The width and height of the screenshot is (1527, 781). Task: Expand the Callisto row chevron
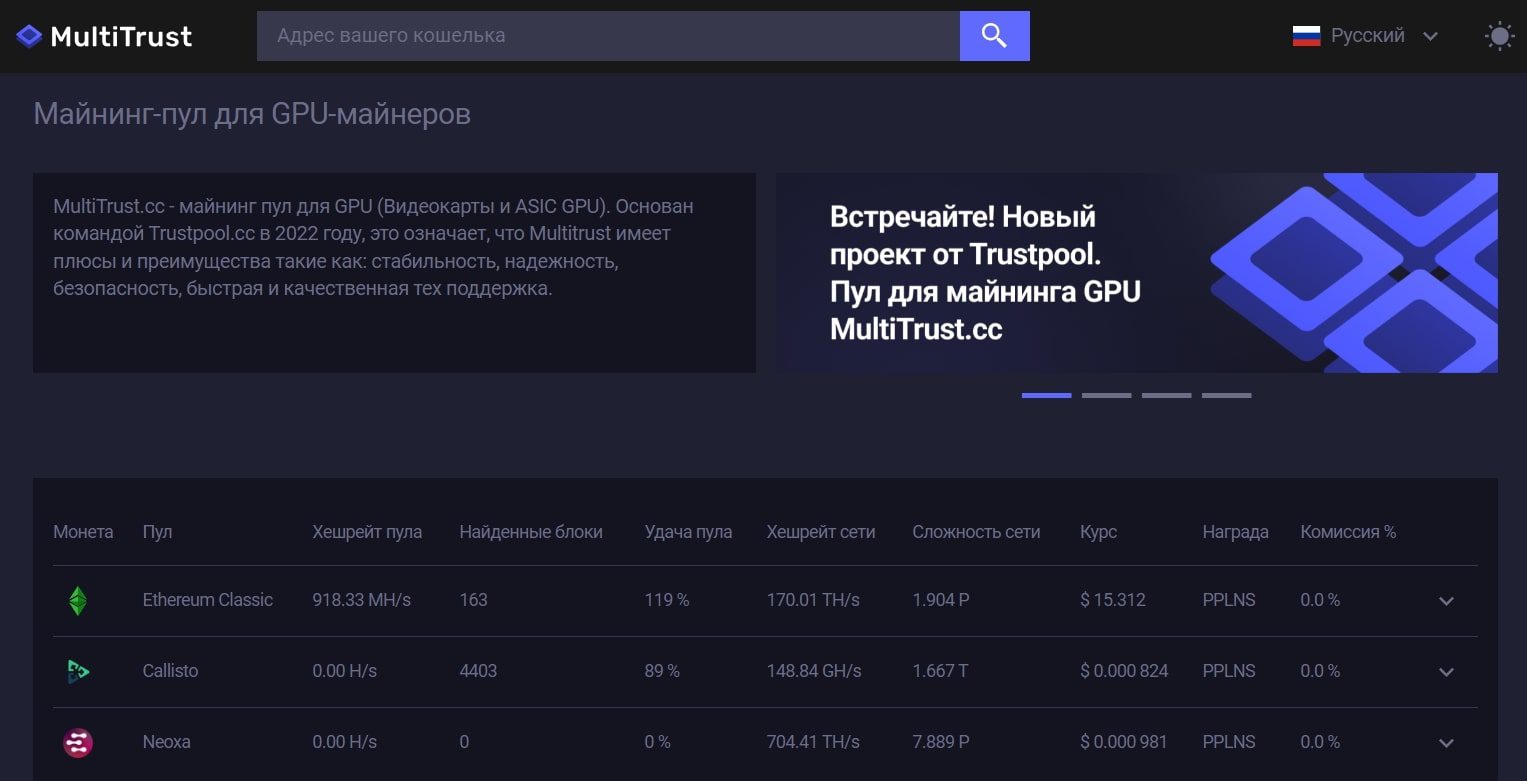pyautogui.click(x=1446, y=672)
